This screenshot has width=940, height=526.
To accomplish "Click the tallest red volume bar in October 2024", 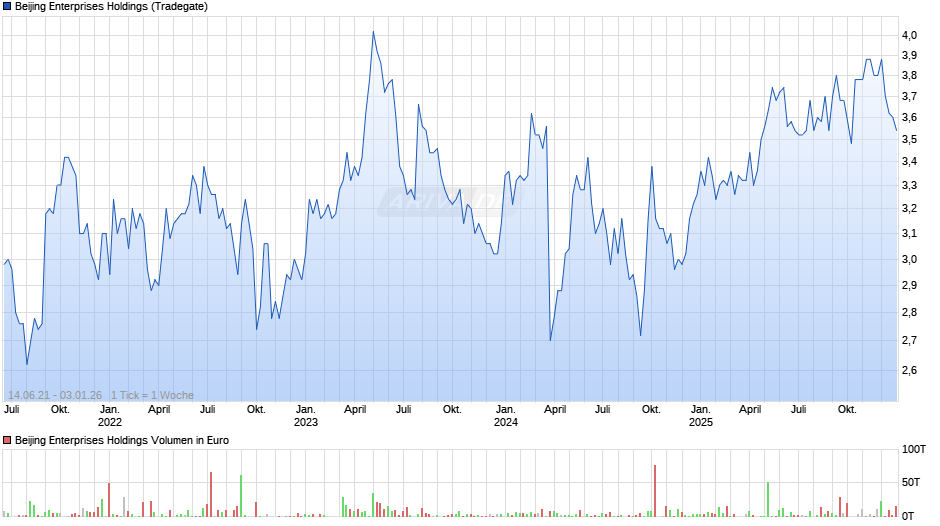I will click(x=655, y=491).
